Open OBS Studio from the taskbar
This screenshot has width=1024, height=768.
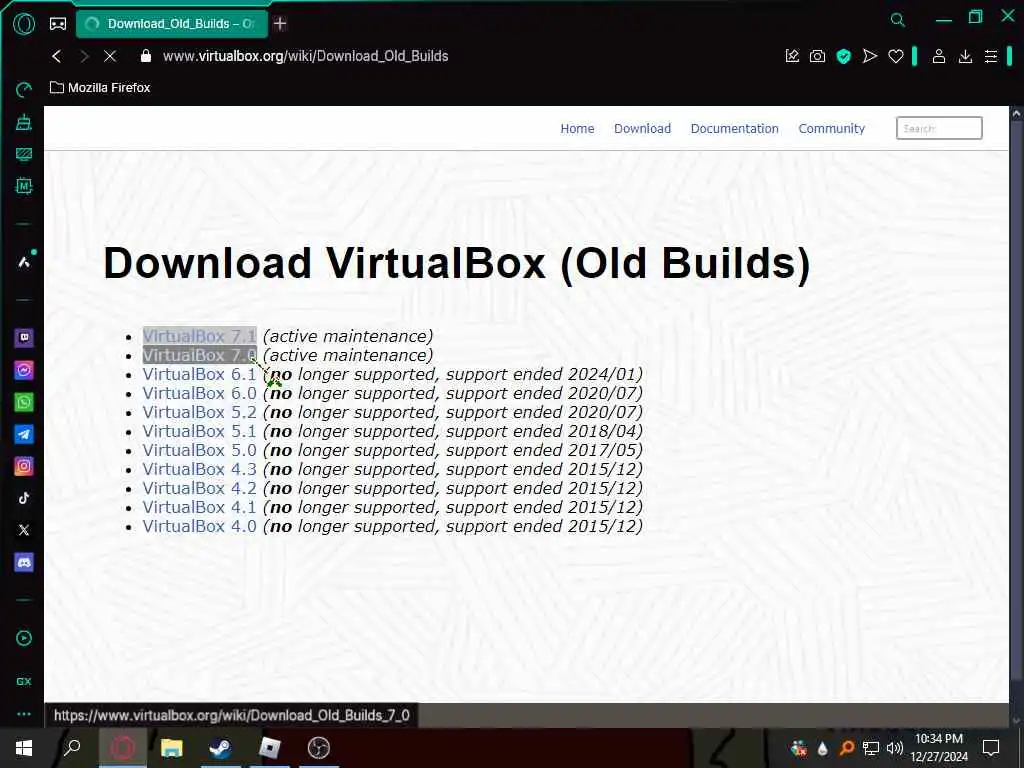click(x=319, y=748)
